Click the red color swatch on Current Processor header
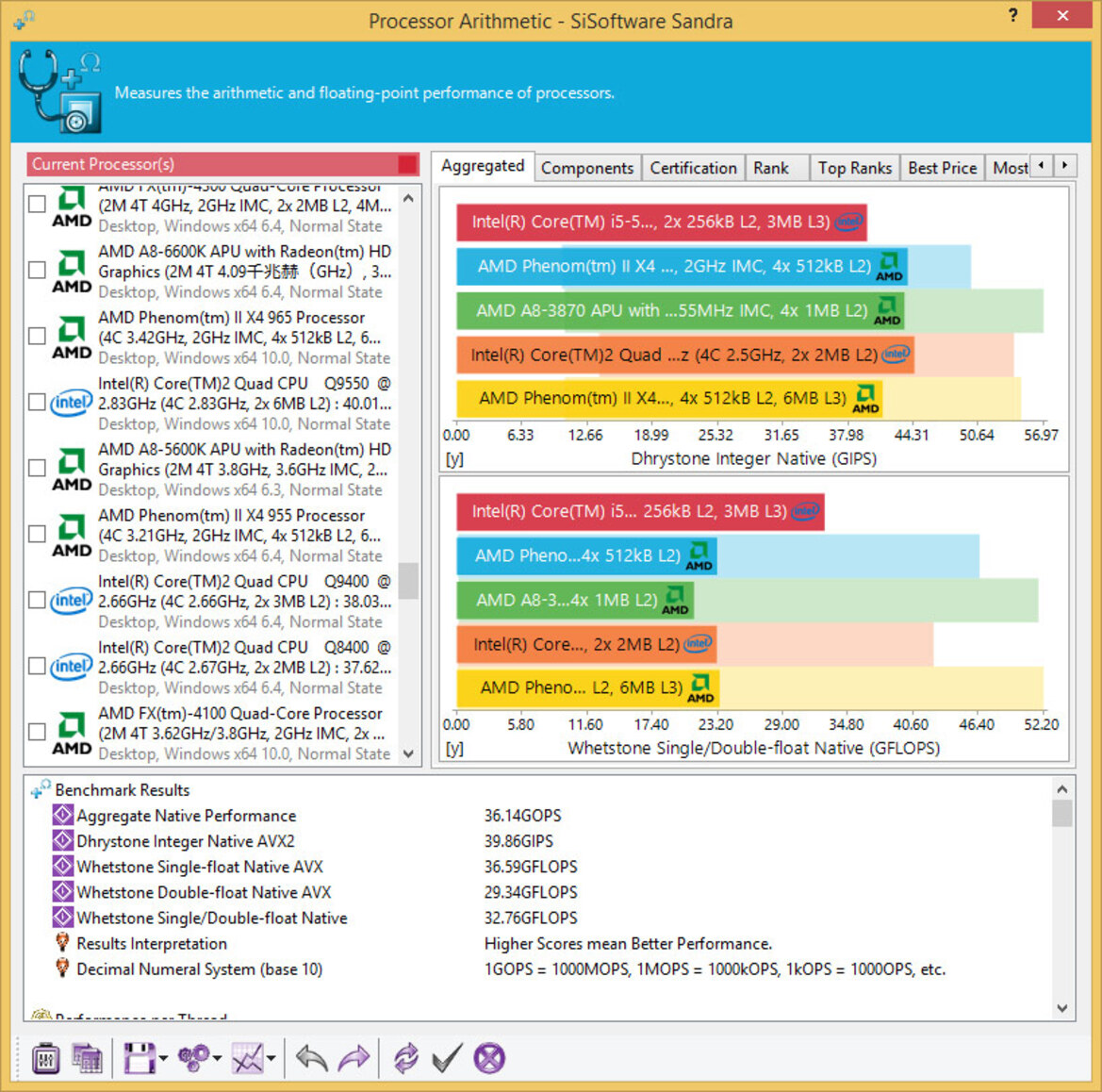This screenshot has width=1102, height=1092. tap(407, 164)
